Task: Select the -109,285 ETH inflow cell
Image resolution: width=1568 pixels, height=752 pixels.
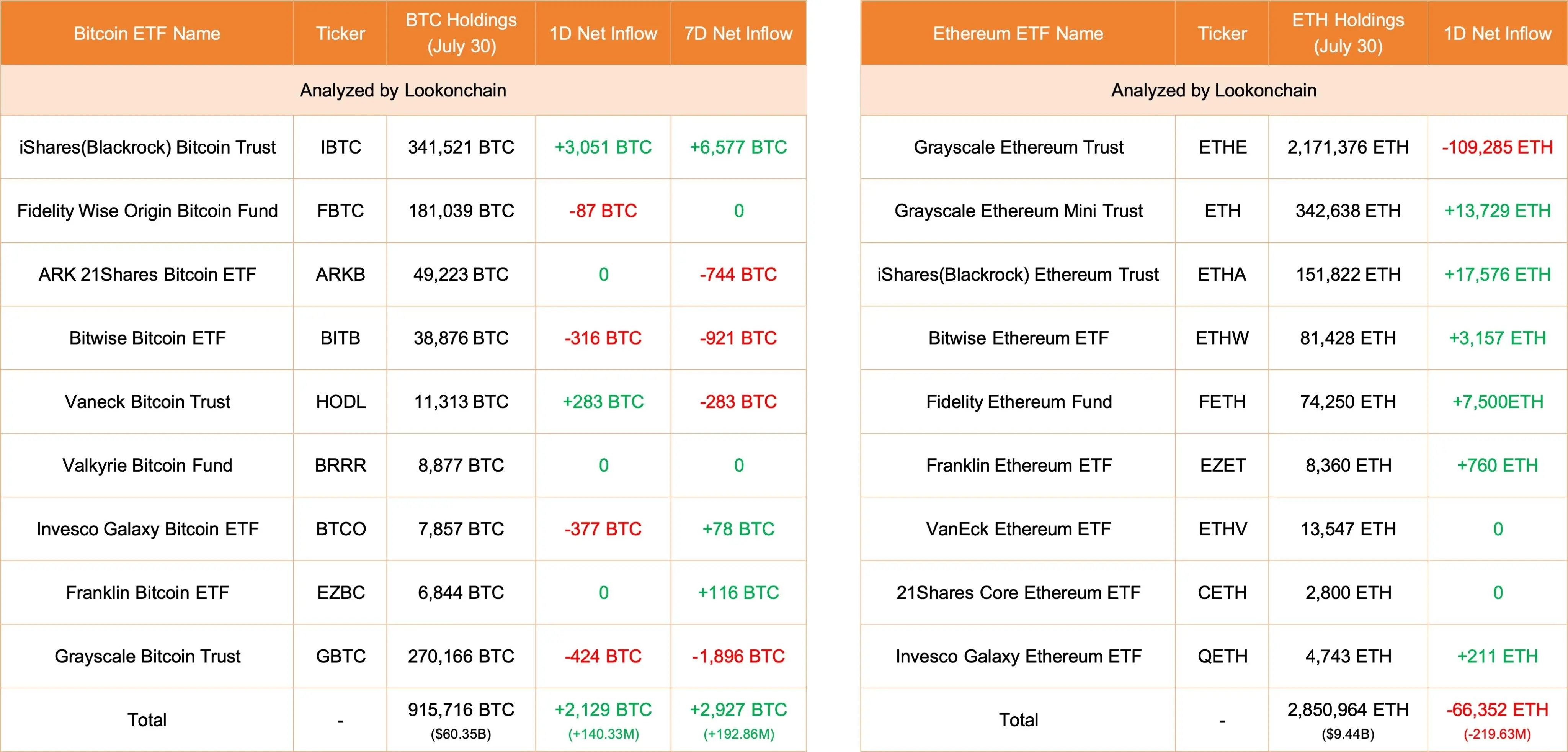Action: click(1497, 147)
